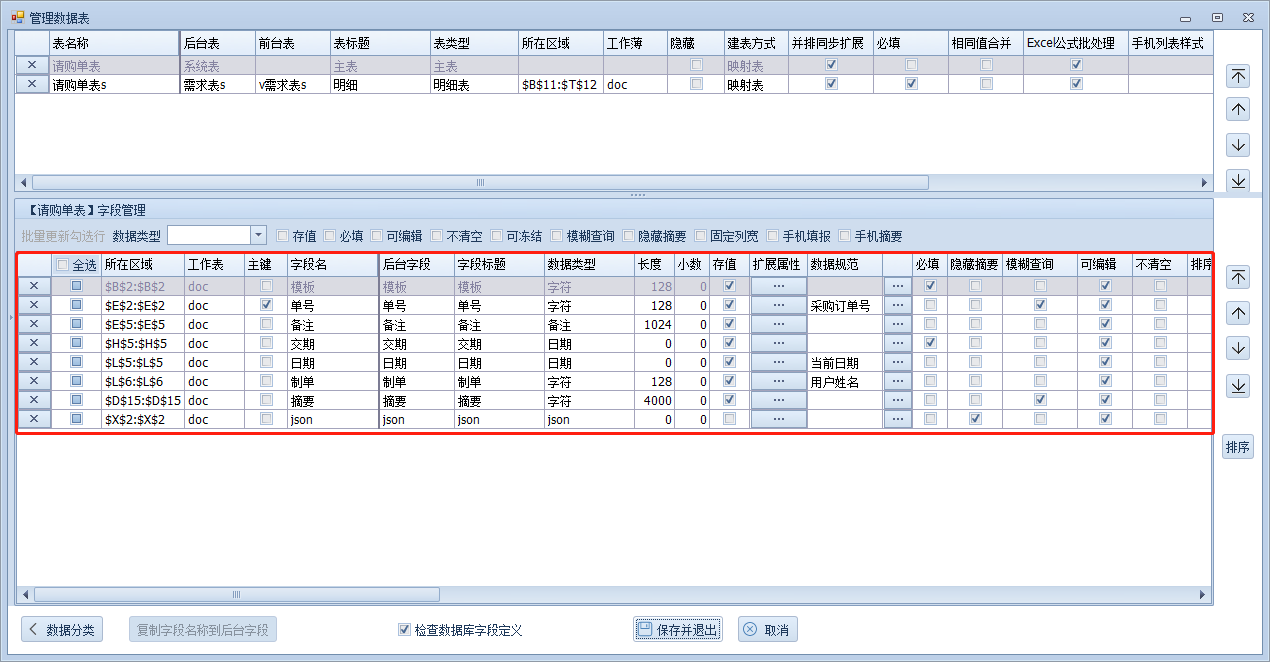
Task: Click the X delete icon for 单号 row
Action: click(33, 305)
